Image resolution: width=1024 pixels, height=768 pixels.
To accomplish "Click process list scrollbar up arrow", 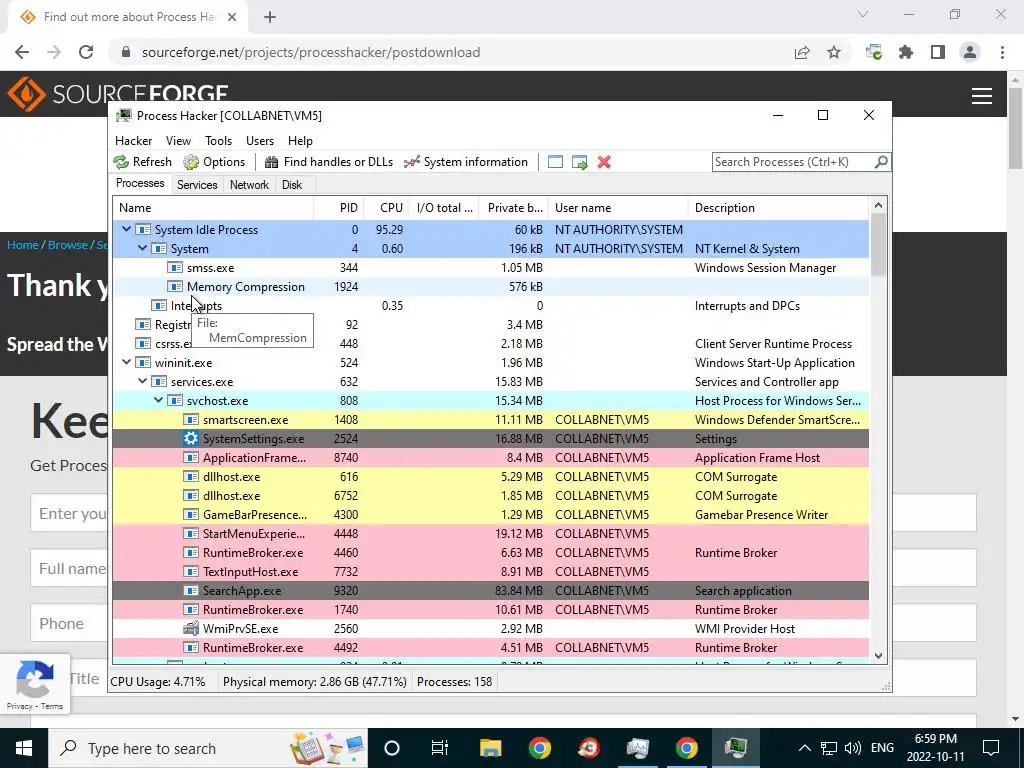I will [x=878, y=206].
